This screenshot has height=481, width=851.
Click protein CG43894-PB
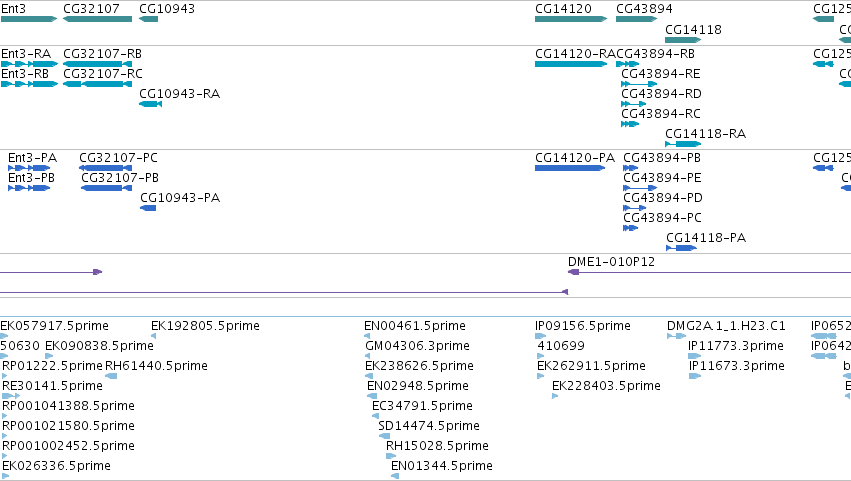630,168
